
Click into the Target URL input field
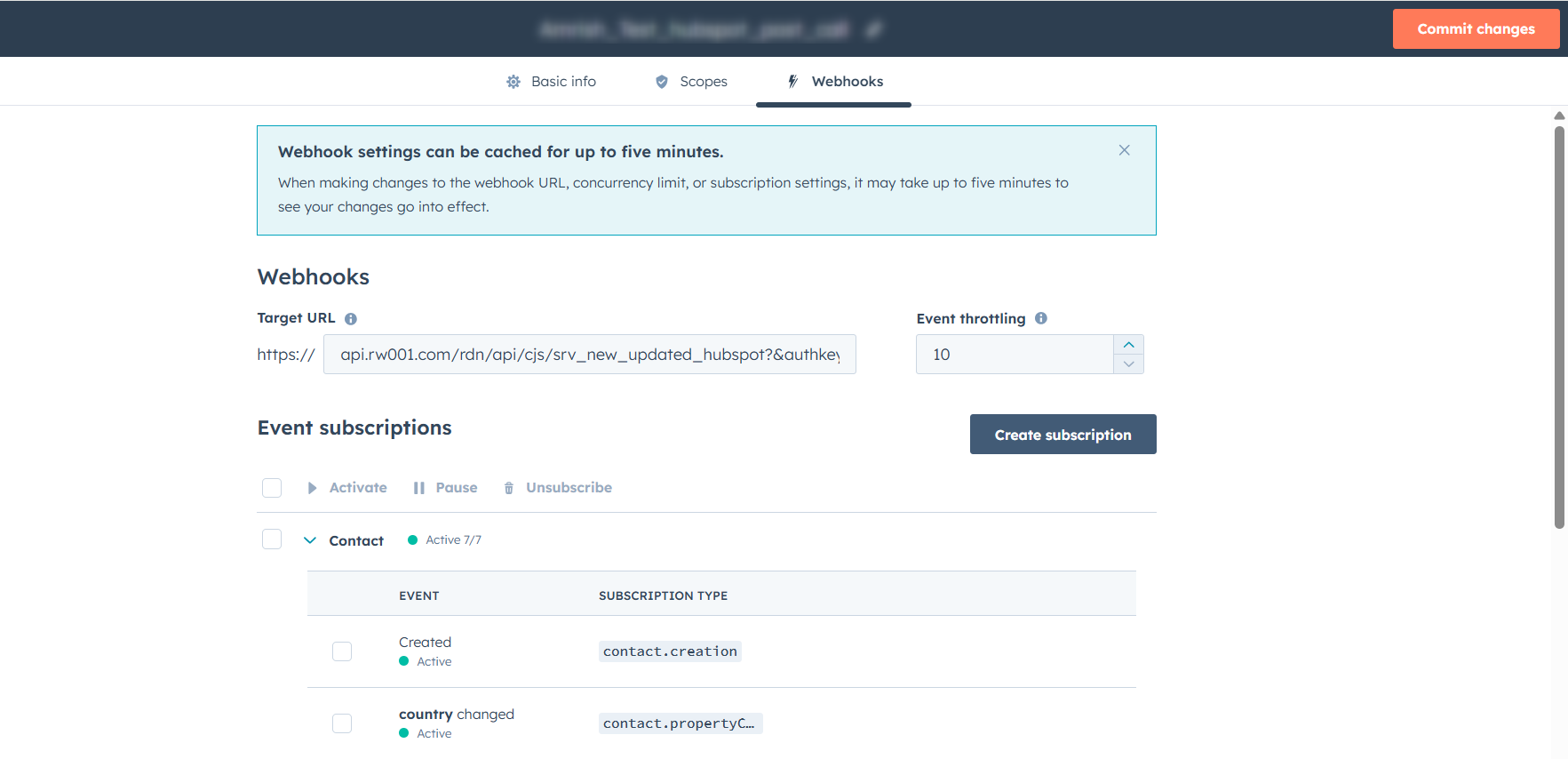click(x=589, y=355)
